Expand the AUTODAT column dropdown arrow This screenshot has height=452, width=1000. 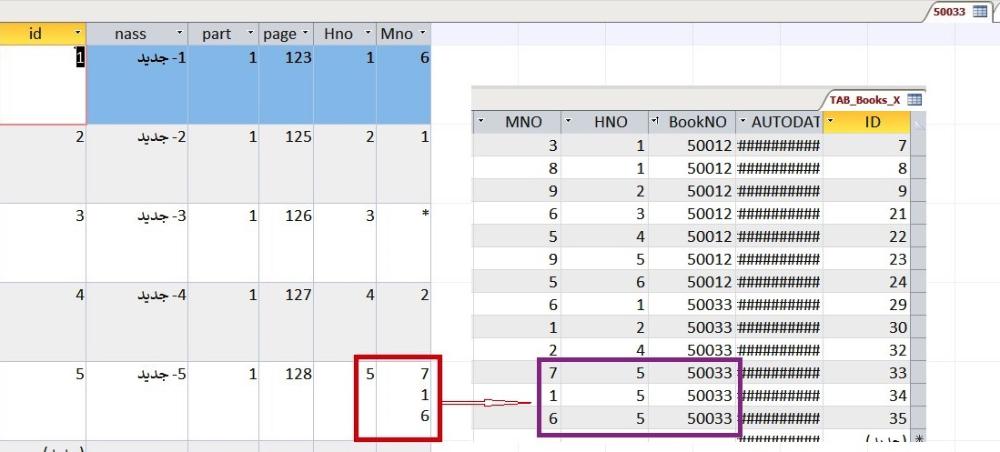[x=743, y=122]
